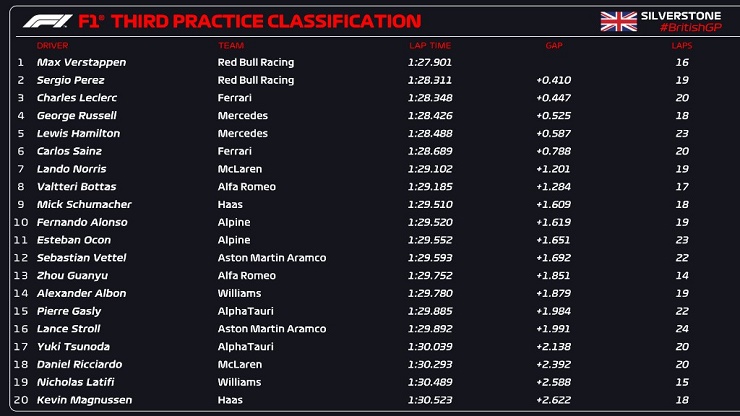Click the LAP TIME column header

tap(430, 45)
